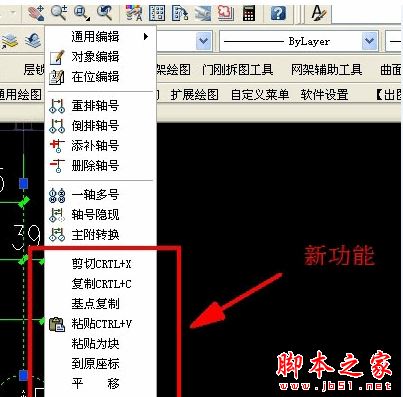Click the Layer Previous icon
403x397 pixels.
point(33,41)
